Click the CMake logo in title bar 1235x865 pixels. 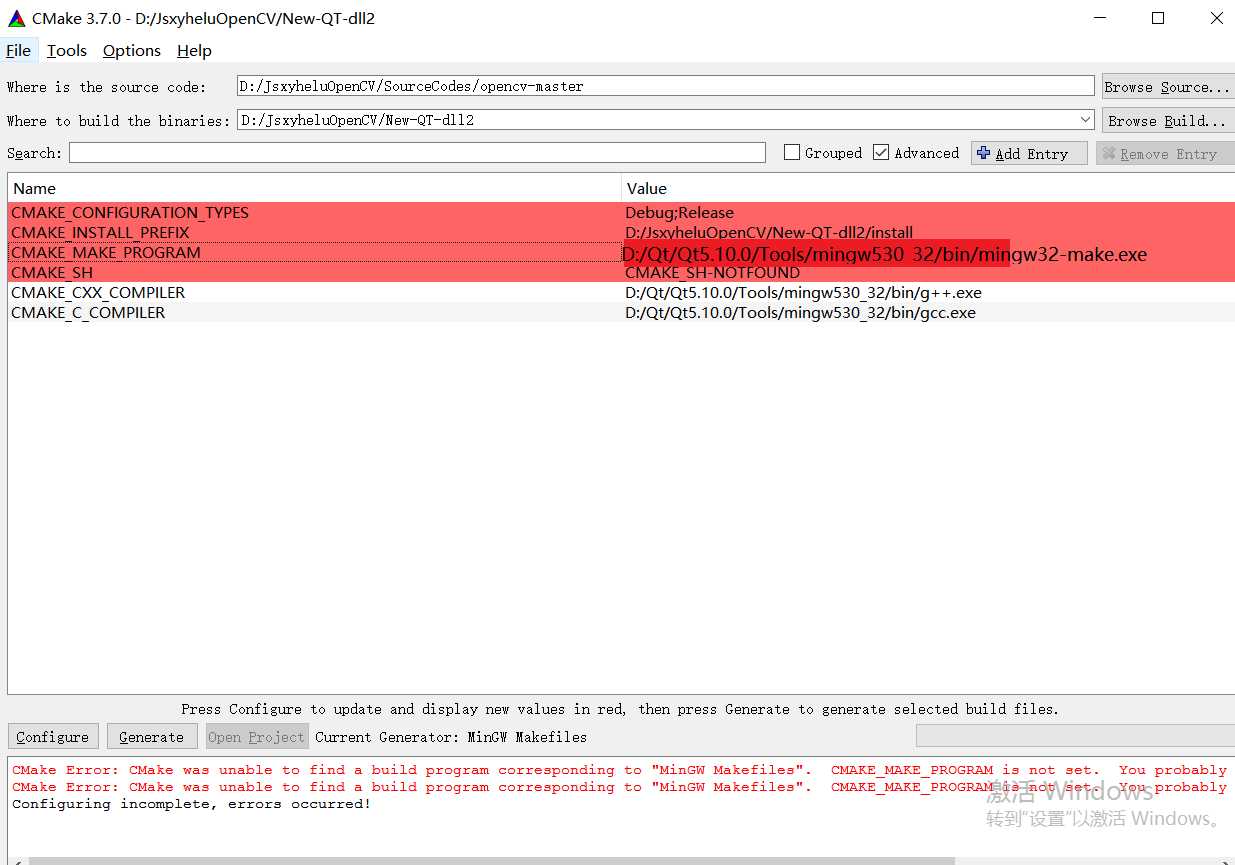(x=16, y=18)
